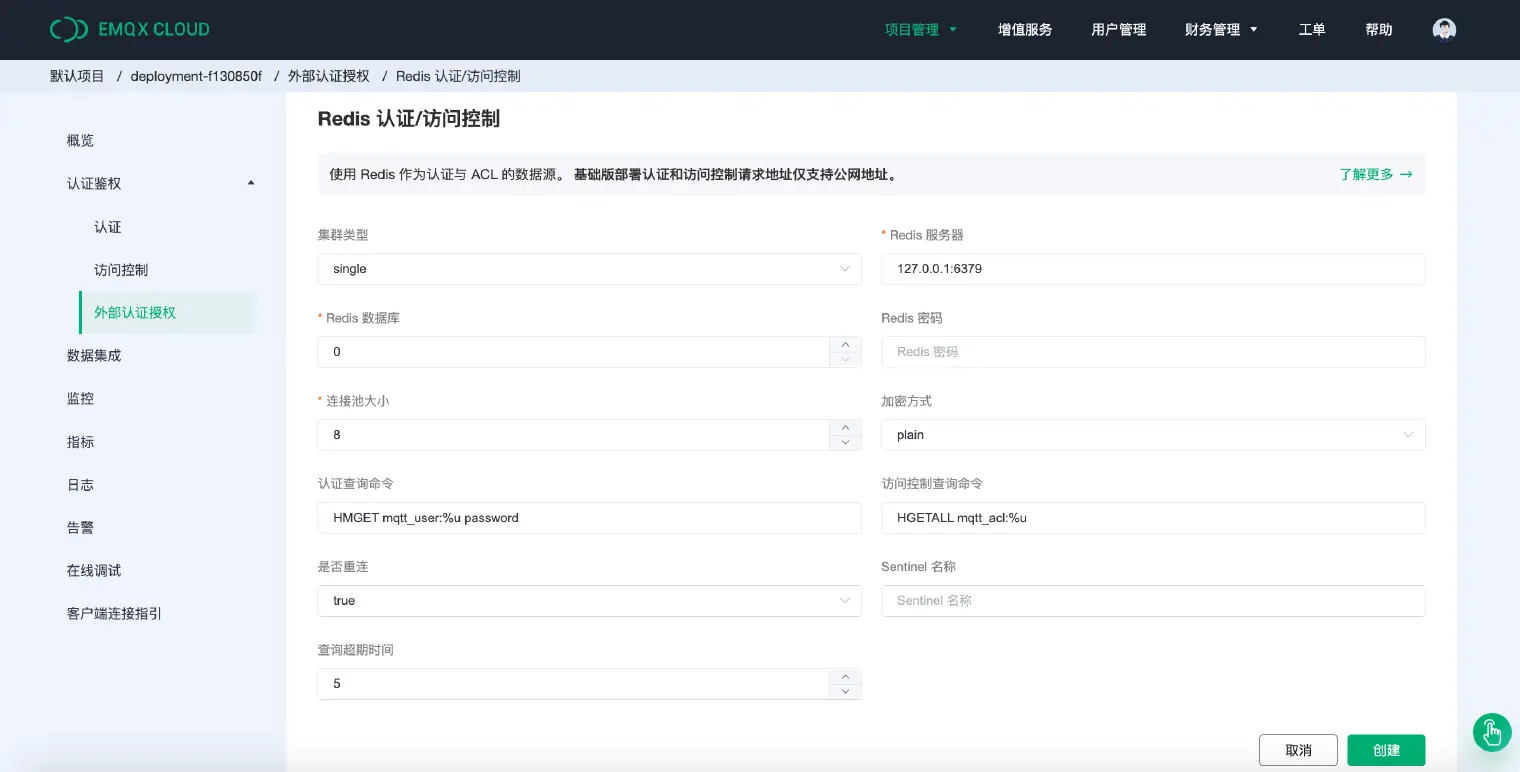Click 外部认证授权 in the breadcrumb
The height and width of the screenshot is (772, 1520).
tap(329, 76)
